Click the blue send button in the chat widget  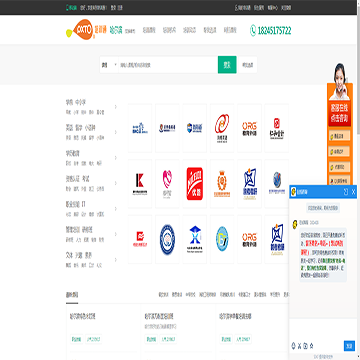[x=349, y=346]
